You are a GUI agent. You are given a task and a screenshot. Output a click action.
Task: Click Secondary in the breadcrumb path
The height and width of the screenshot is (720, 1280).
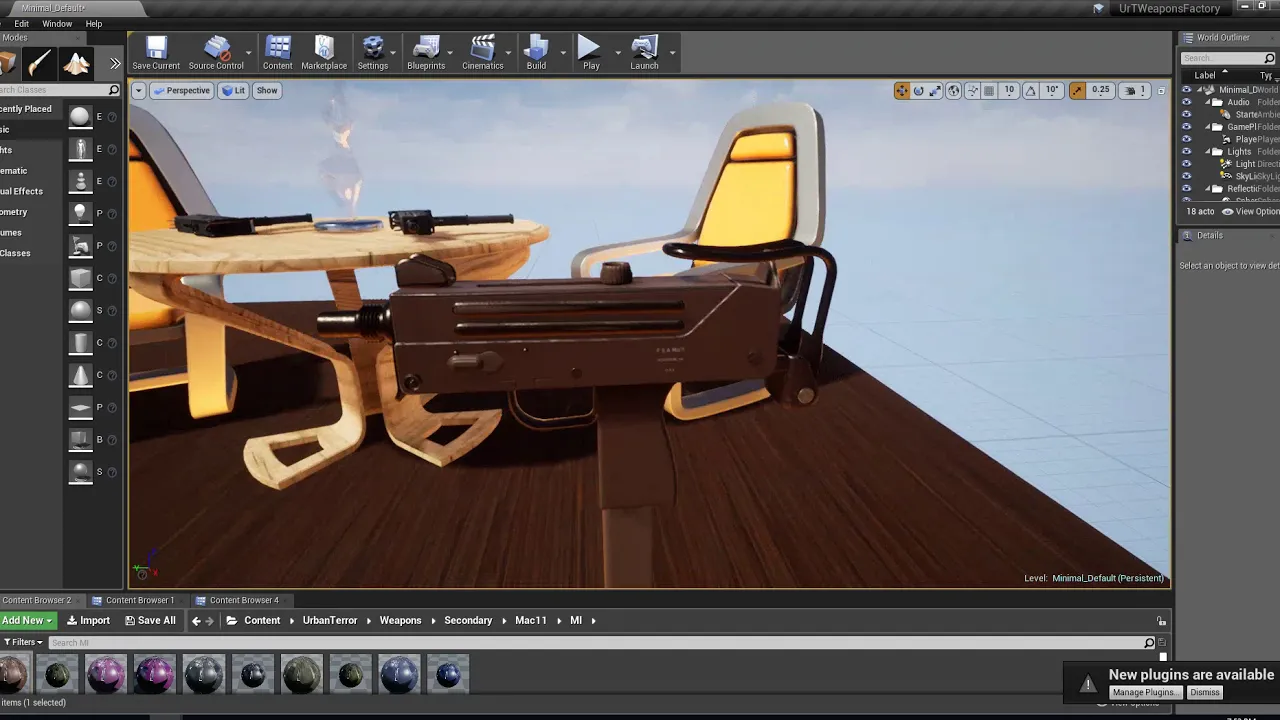pyautogui.click(x=468, y=621)
